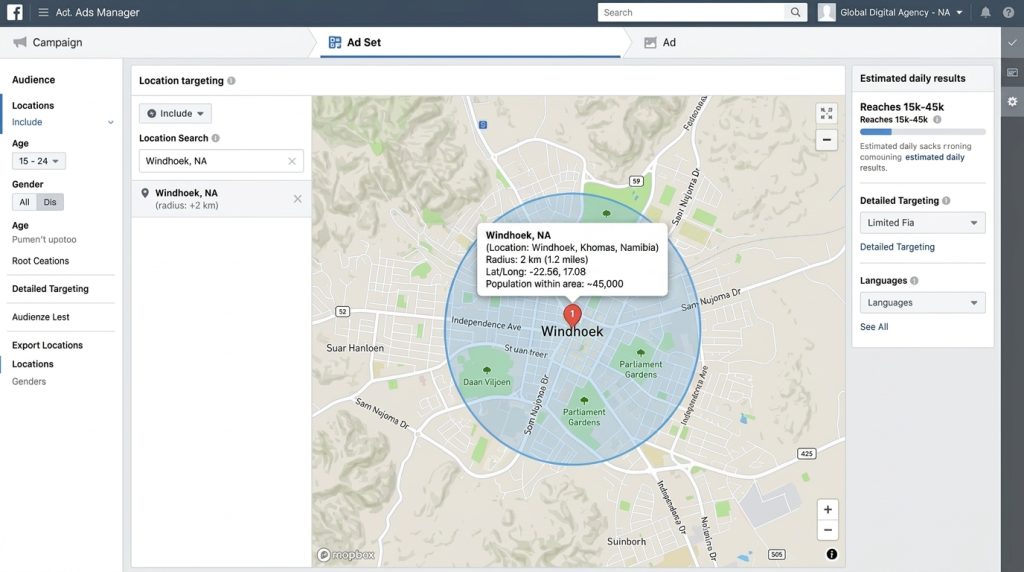Image resolution: width=1024 pixels, height=572 pixels.
Task: Zoom out with the lower-right minus button
Action: point(827,530)
